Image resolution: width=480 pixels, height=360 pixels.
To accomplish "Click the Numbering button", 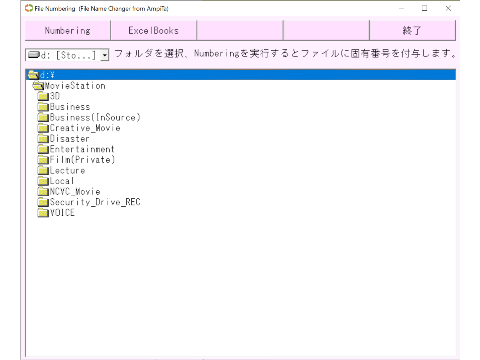I will tap(68, 30).
